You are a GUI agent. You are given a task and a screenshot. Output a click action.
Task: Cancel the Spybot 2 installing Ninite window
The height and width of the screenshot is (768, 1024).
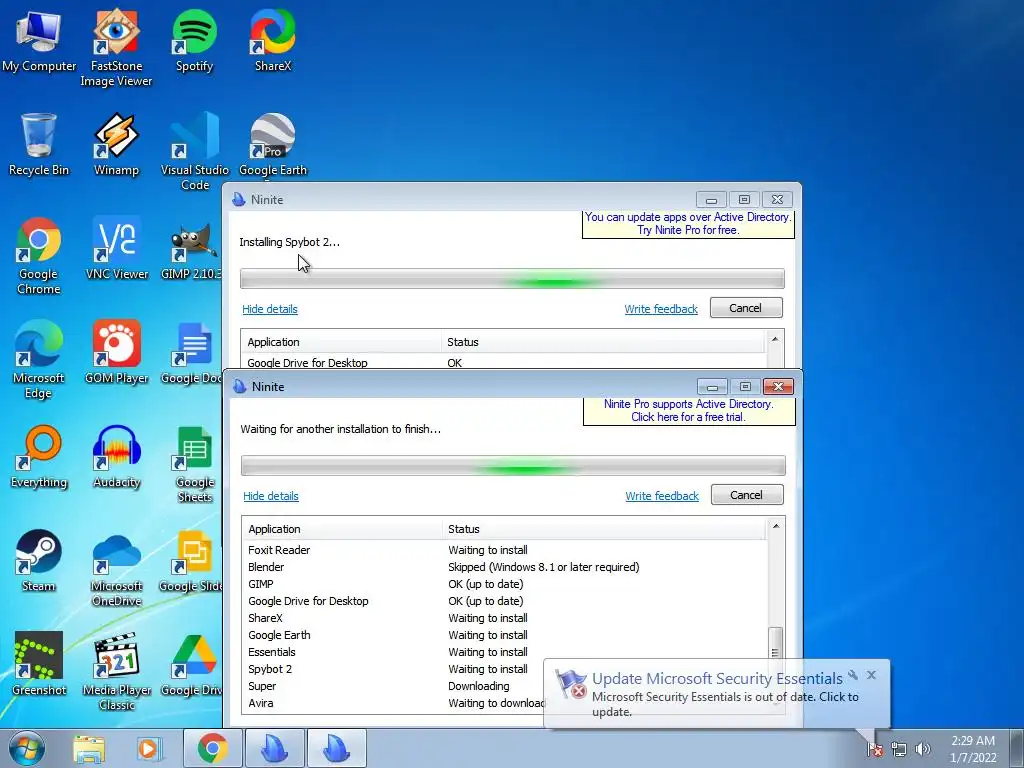745,308
